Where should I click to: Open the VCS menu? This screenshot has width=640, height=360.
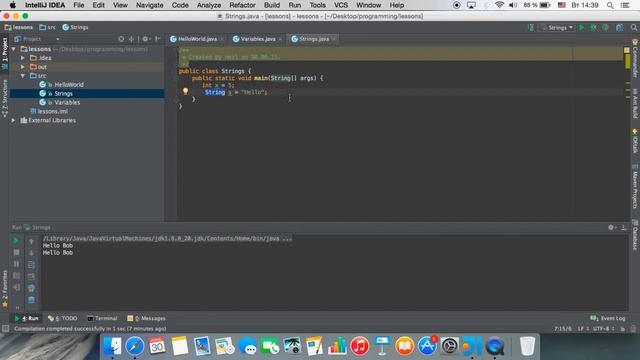341,5
